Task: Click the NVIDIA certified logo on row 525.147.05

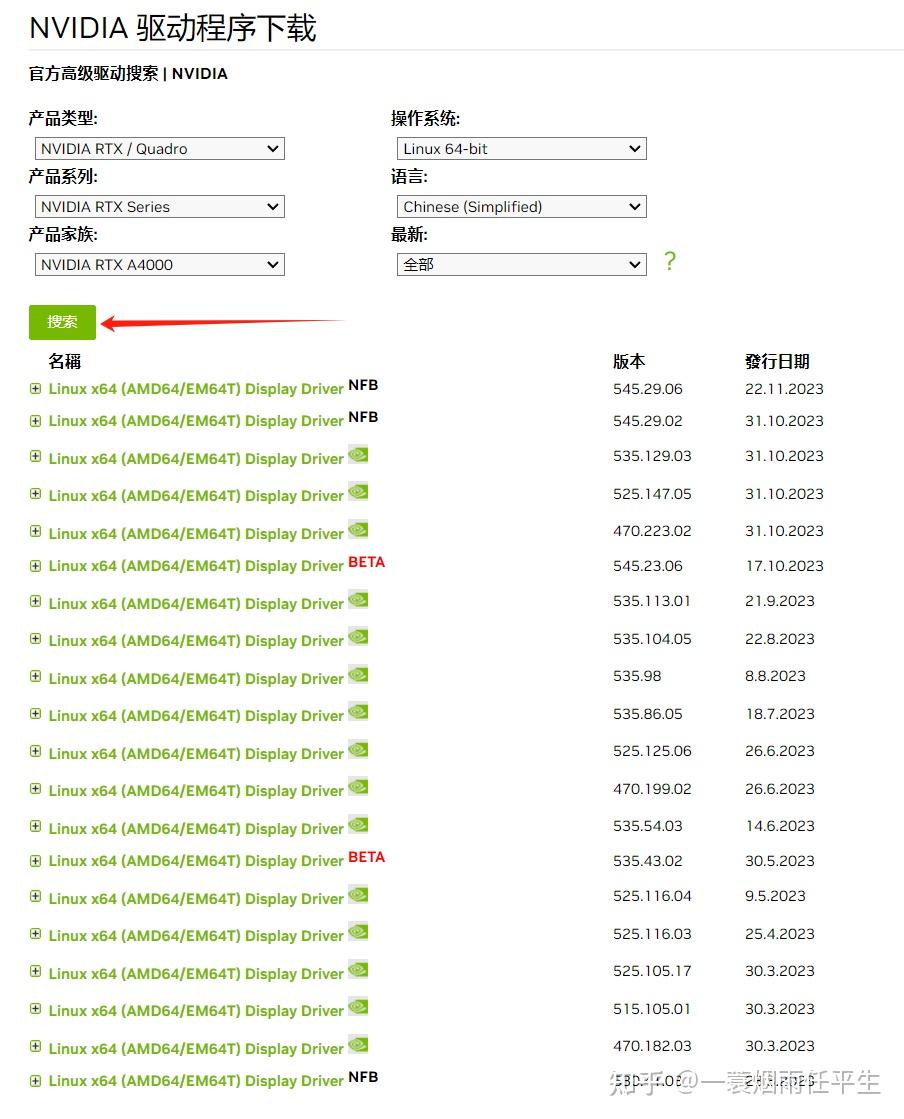Action: (358, 492)
